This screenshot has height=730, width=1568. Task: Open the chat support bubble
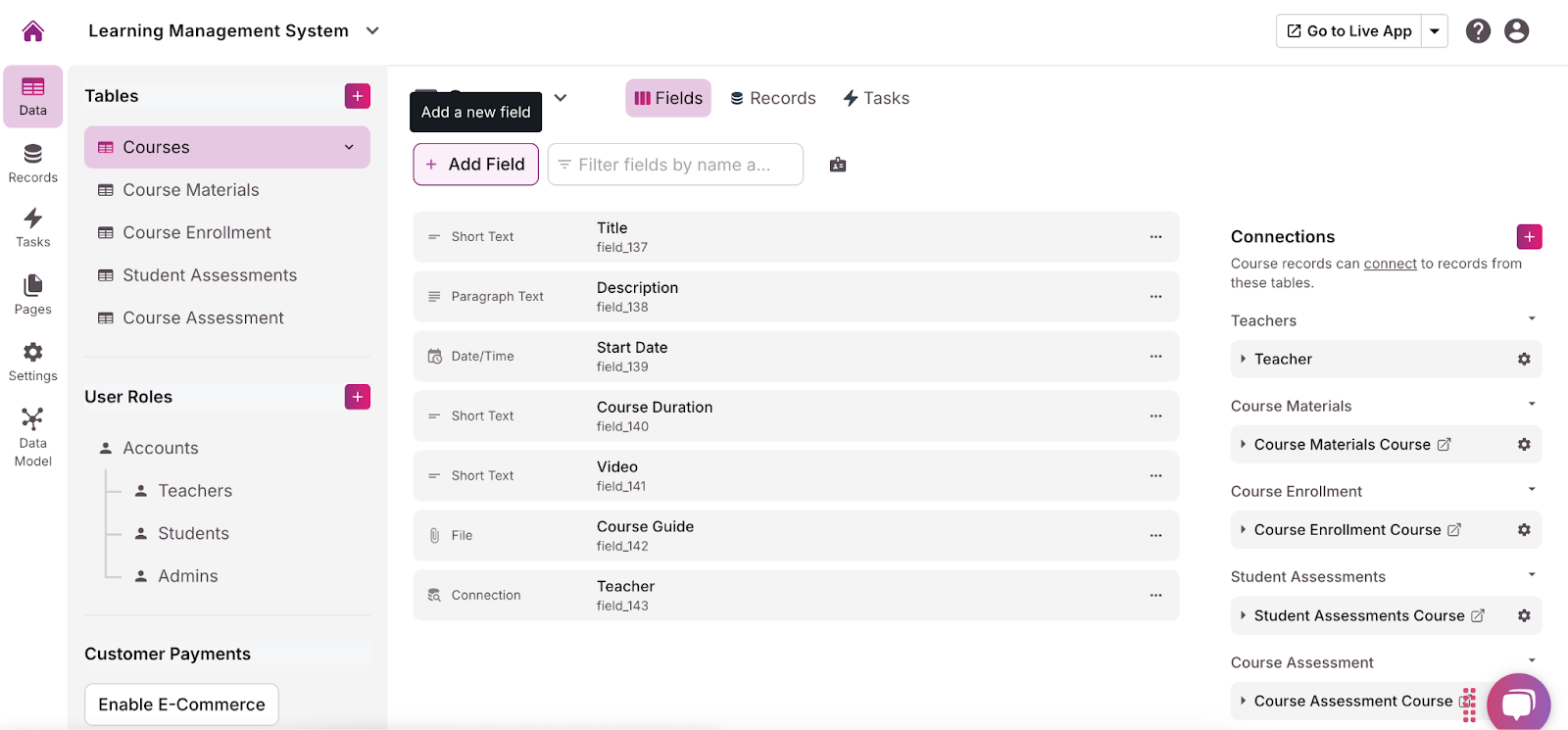(1518, 704)
